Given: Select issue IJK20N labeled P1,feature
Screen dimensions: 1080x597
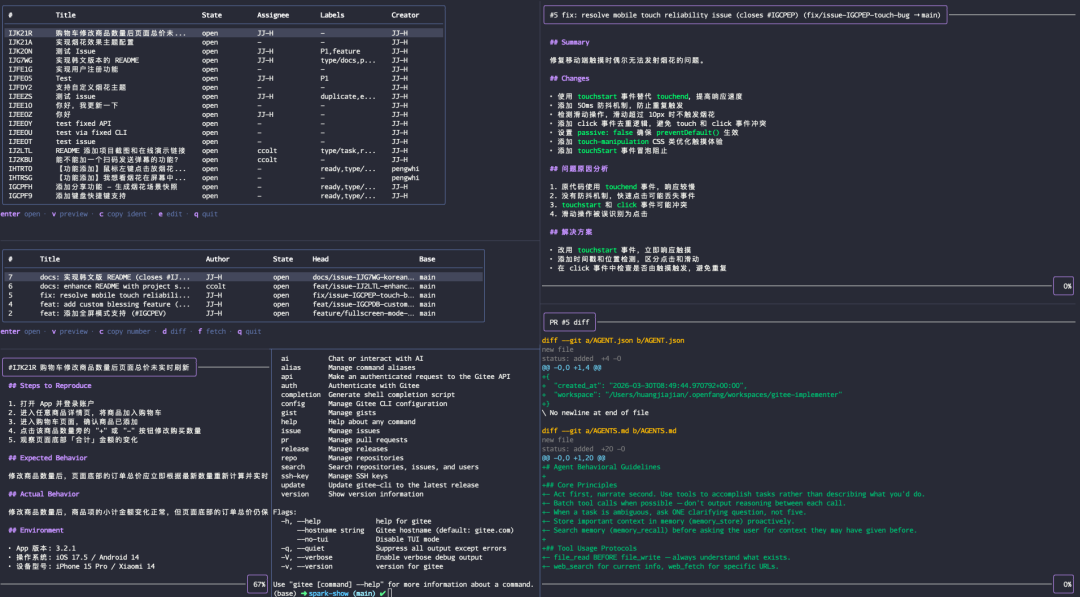Looking at the screenshot, I should tap(224, 51).
